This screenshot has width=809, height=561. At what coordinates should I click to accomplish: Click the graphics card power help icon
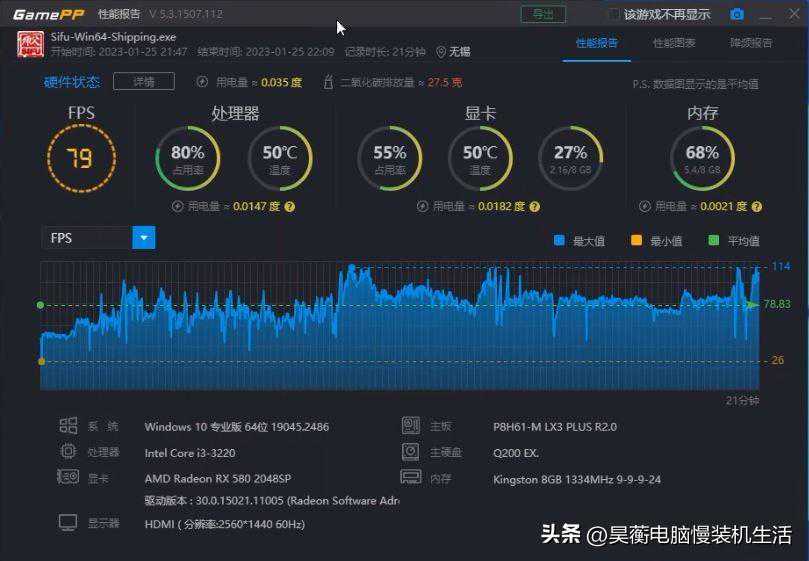point(534,207)
